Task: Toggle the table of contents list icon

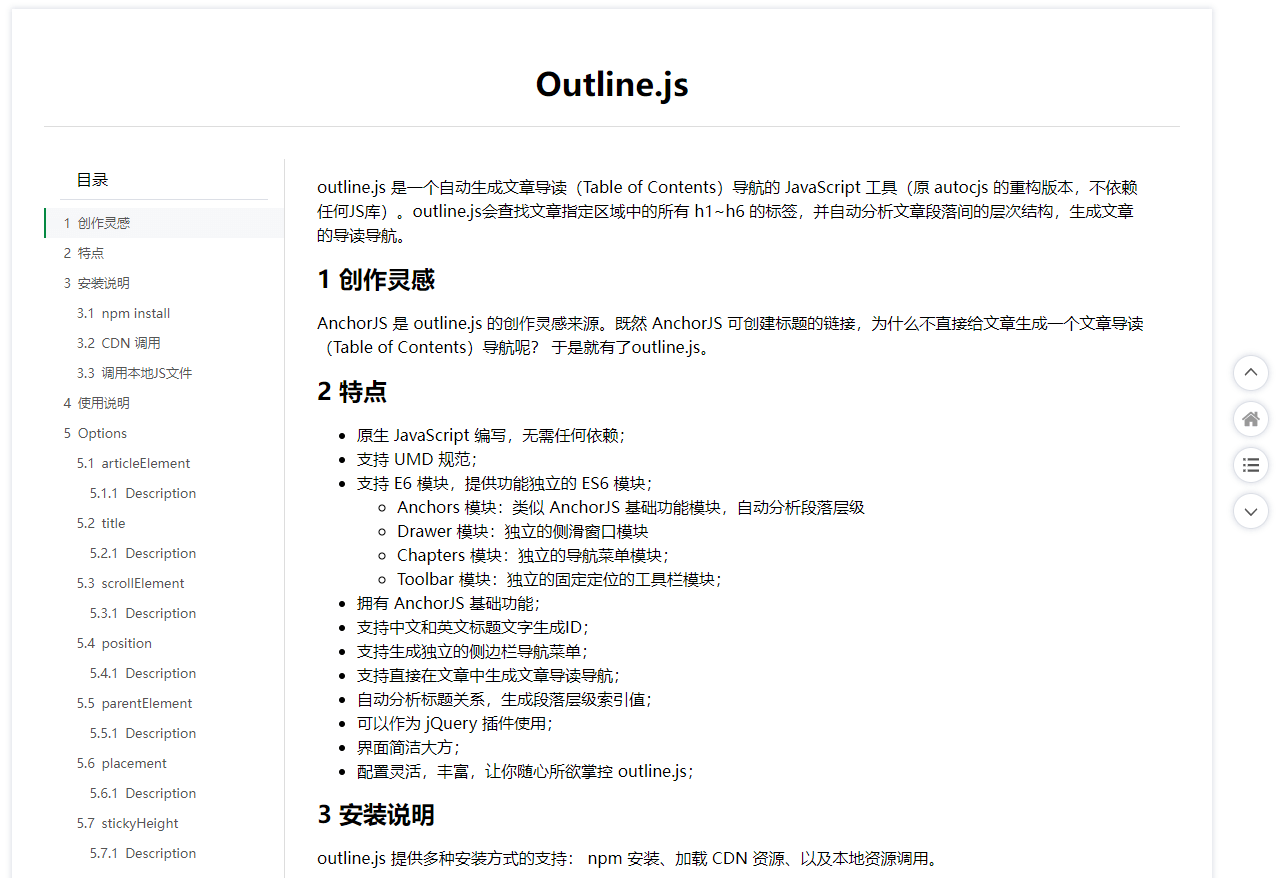Action: pyautogui.click(x=1250, y=465)
